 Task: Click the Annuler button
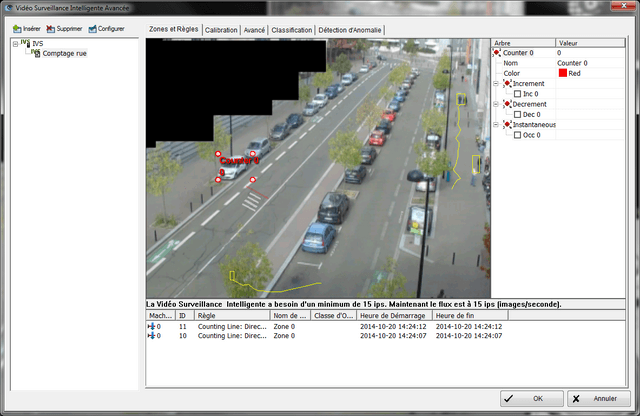tap(599, 398)
